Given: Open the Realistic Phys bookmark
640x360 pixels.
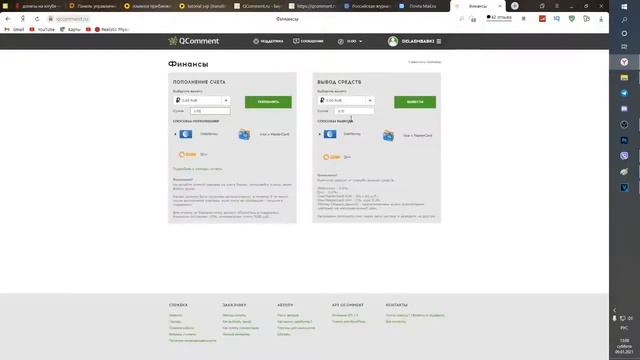Looking at the screenshot, I should (x=111, y=29).
